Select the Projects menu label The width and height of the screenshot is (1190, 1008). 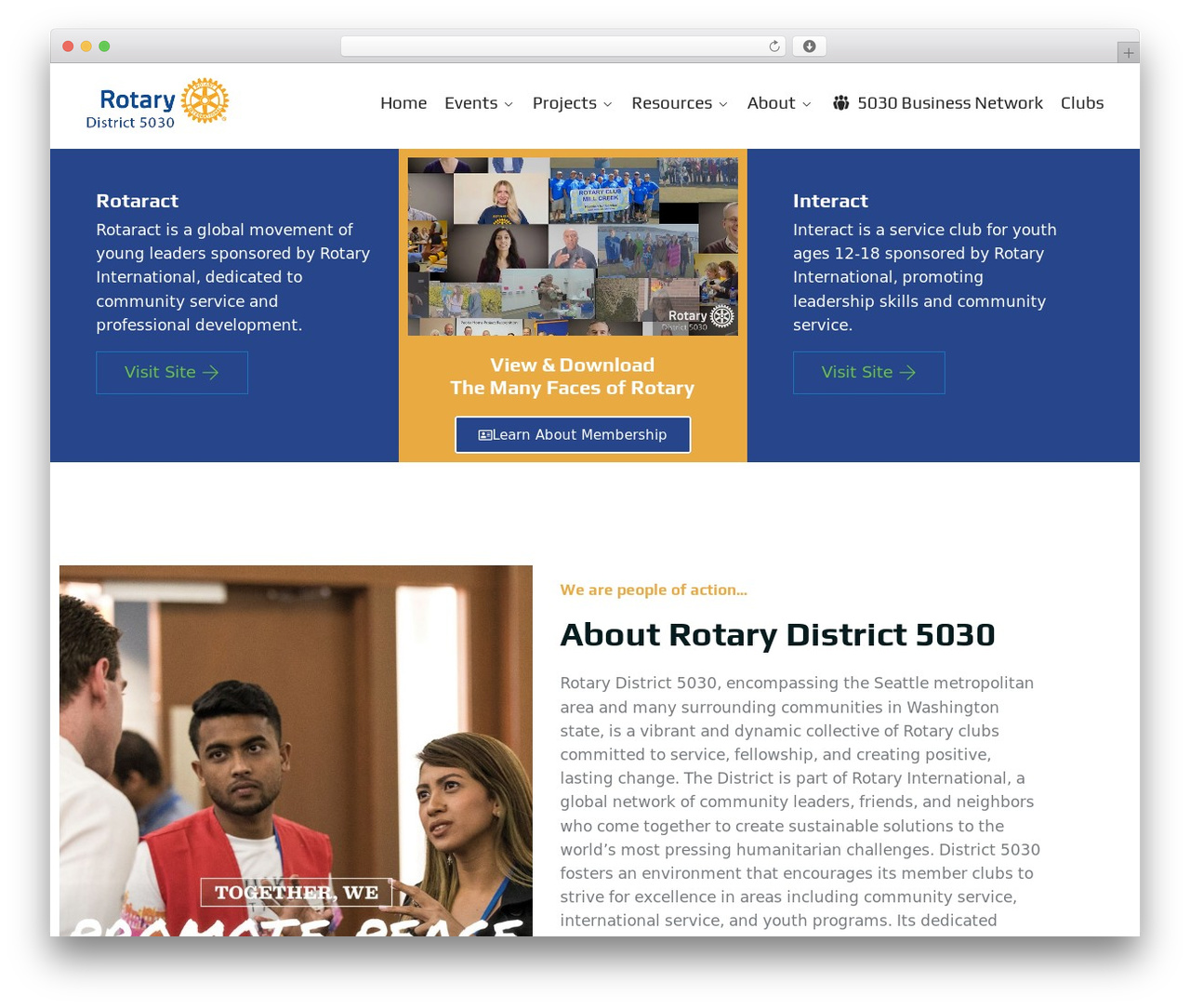564,103
